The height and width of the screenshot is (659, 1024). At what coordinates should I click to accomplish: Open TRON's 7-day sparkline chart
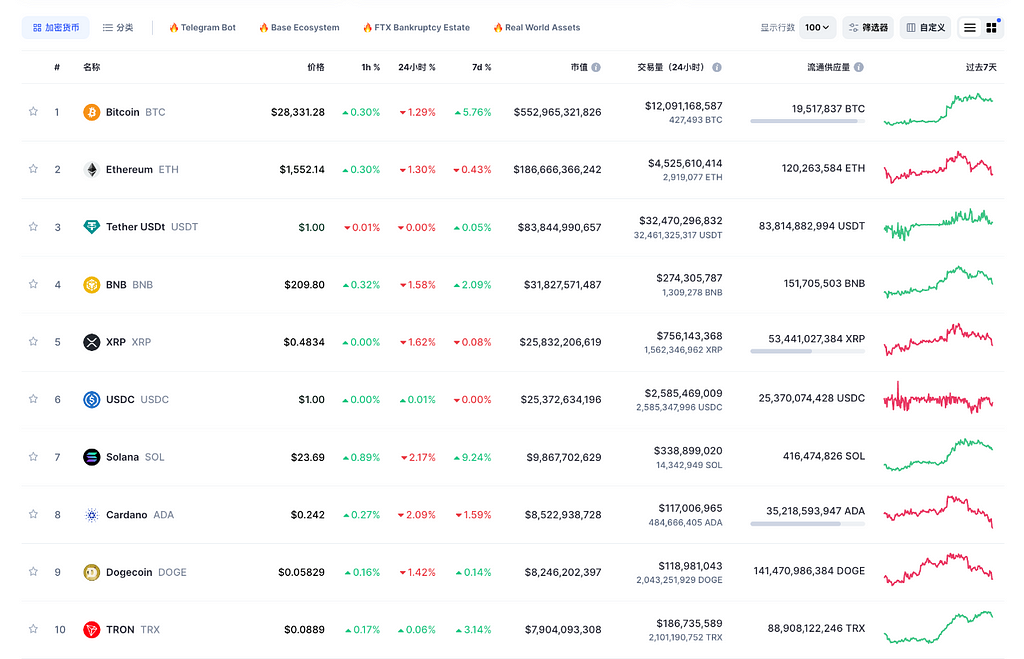click(938, 627)
